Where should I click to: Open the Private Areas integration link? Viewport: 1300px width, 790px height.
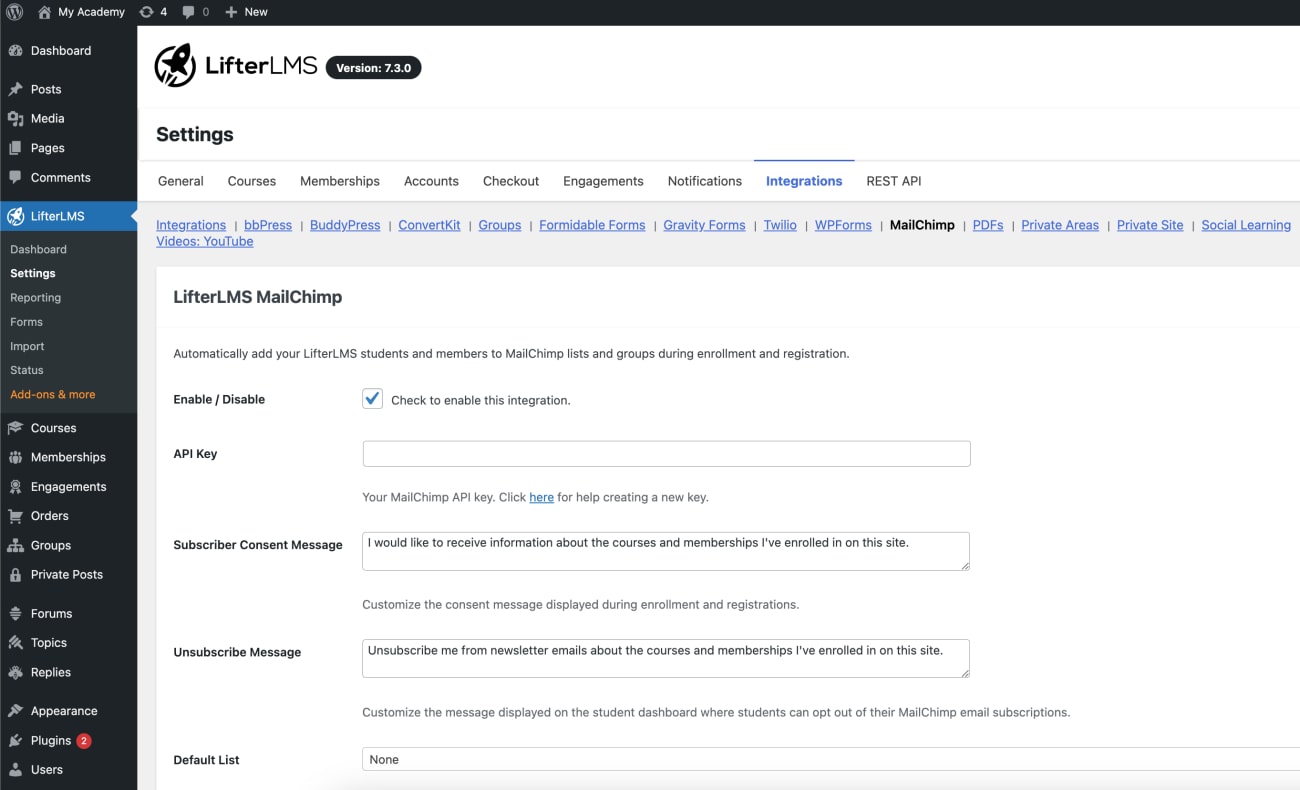click(1060, 225)
